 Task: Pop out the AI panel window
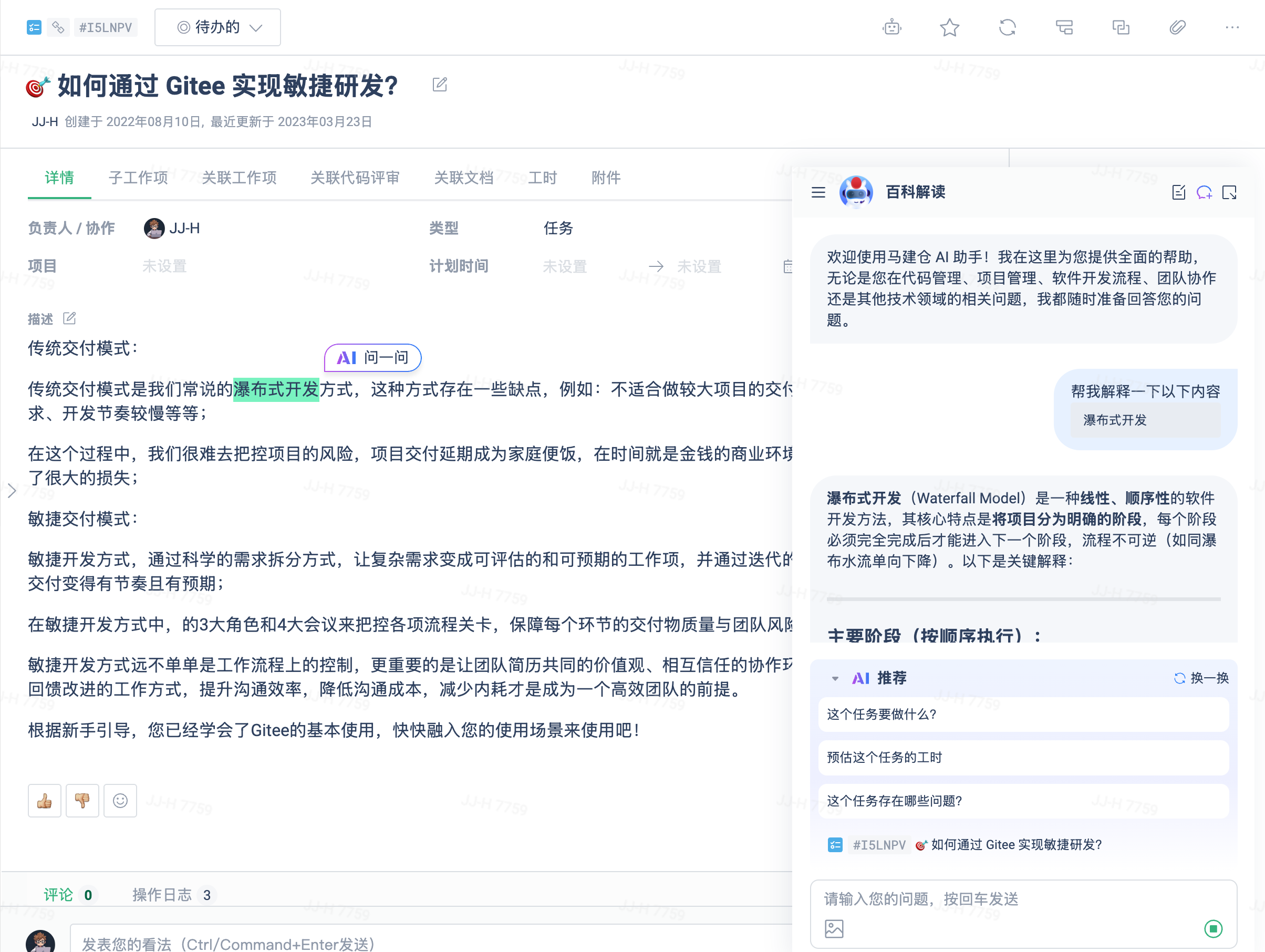(x=1229, y=192)
